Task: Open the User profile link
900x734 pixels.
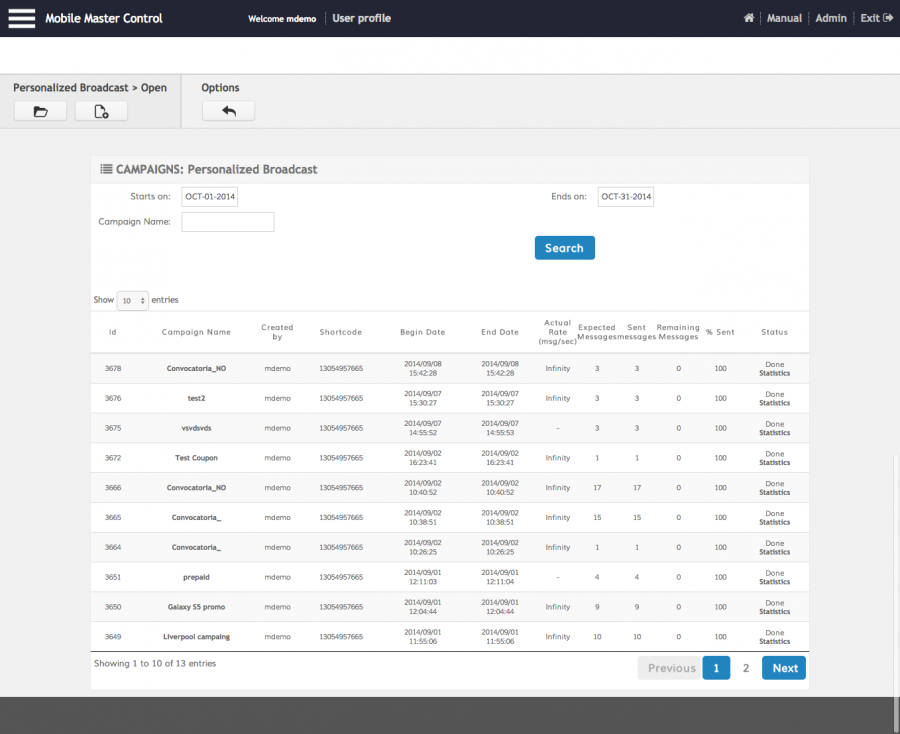Action: pyautogui.click(x=361, y=18)
